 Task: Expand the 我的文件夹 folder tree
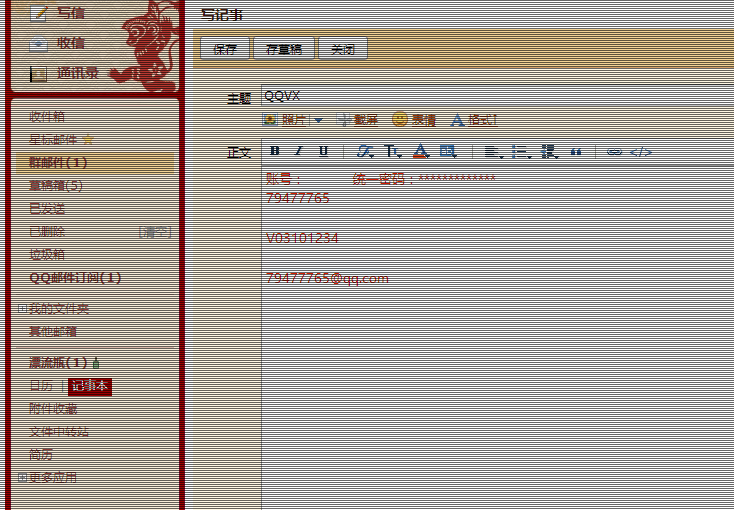click(22, 309)
